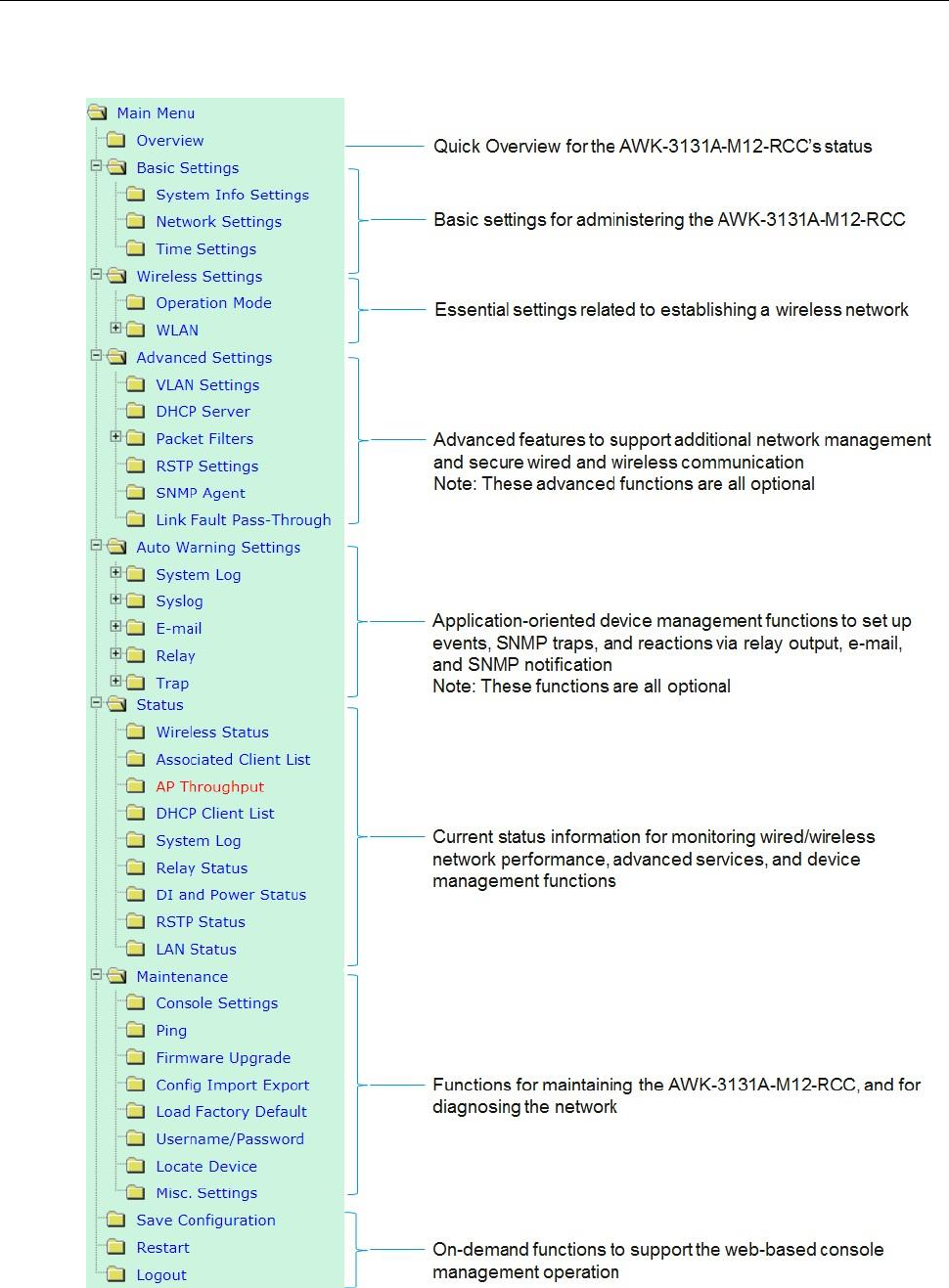Screen dimensions: 949x1288
Task: Click the folder icon beside Console Settings
Action: 136,1002
